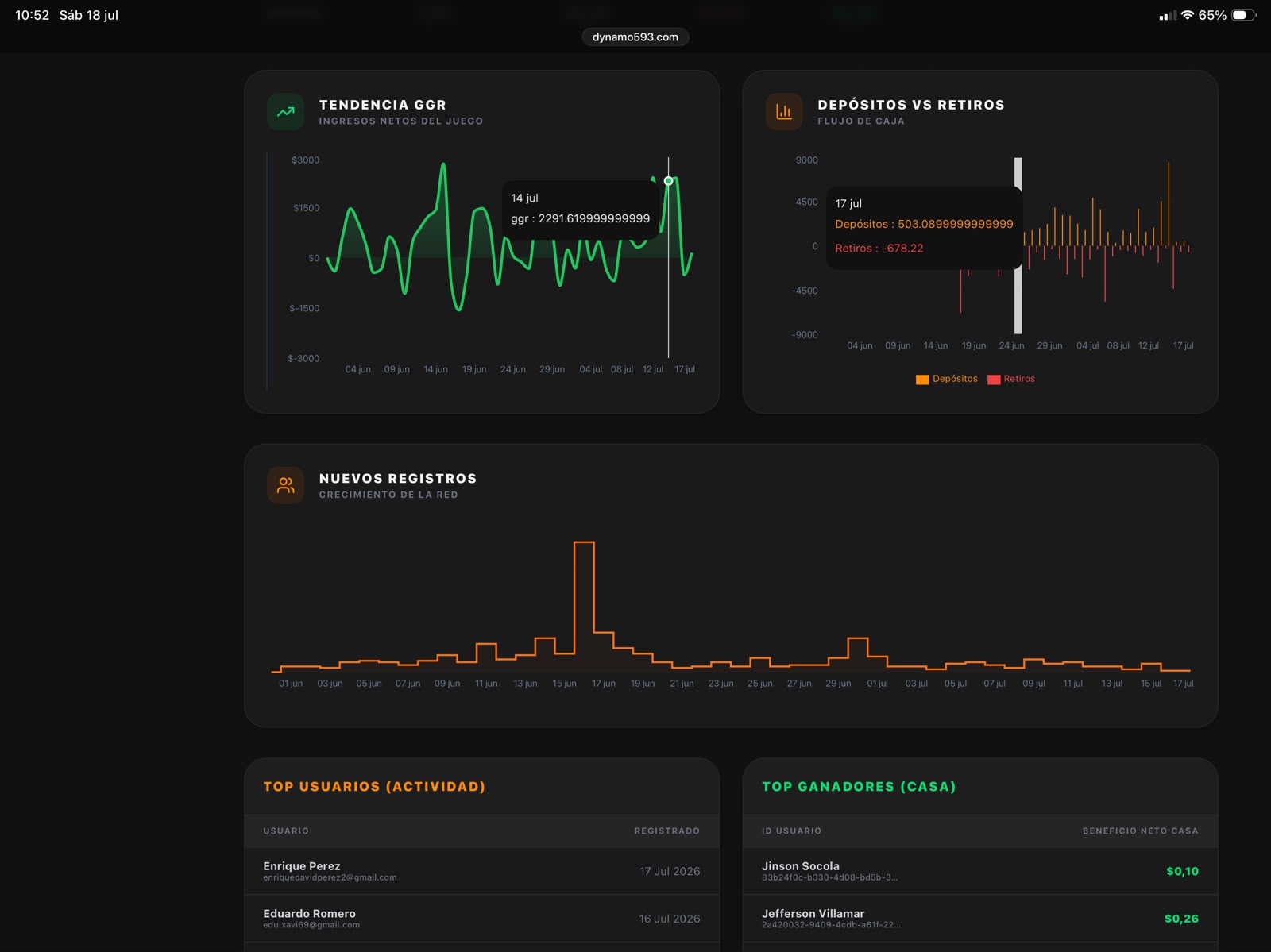This screenshot has height=952, width=1271.
Task: Click the Depósitos vs Retiros title
Action: coord(911,105)
